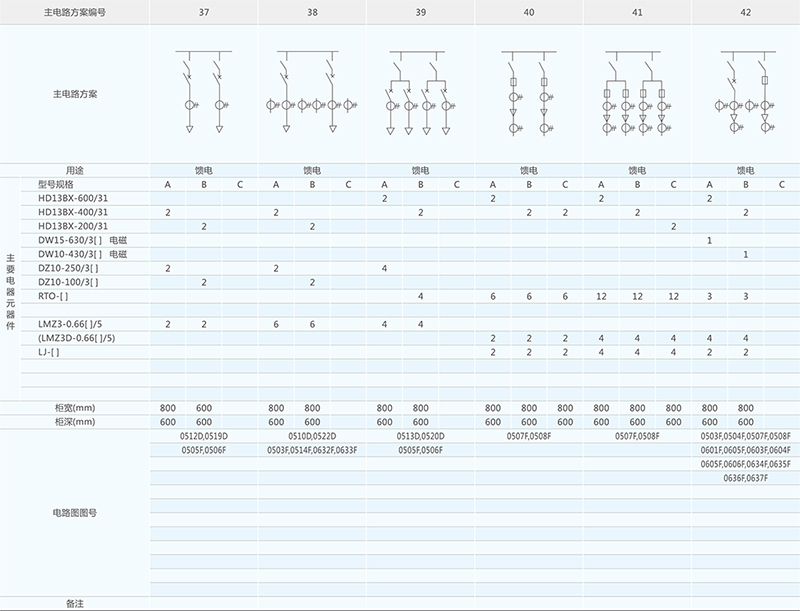The height and width of the screenshot is (611, 800).
Task: Select the scheme 38 circuit schematic
Action: click(x=312, y=92)
